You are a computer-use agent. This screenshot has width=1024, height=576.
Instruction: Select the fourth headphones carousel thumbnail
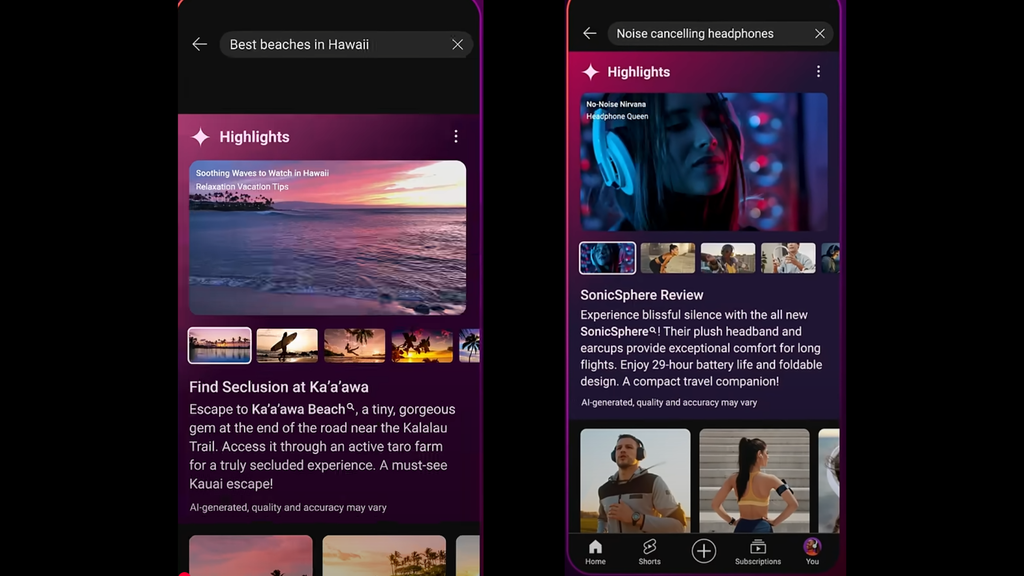tap(788, 258)
